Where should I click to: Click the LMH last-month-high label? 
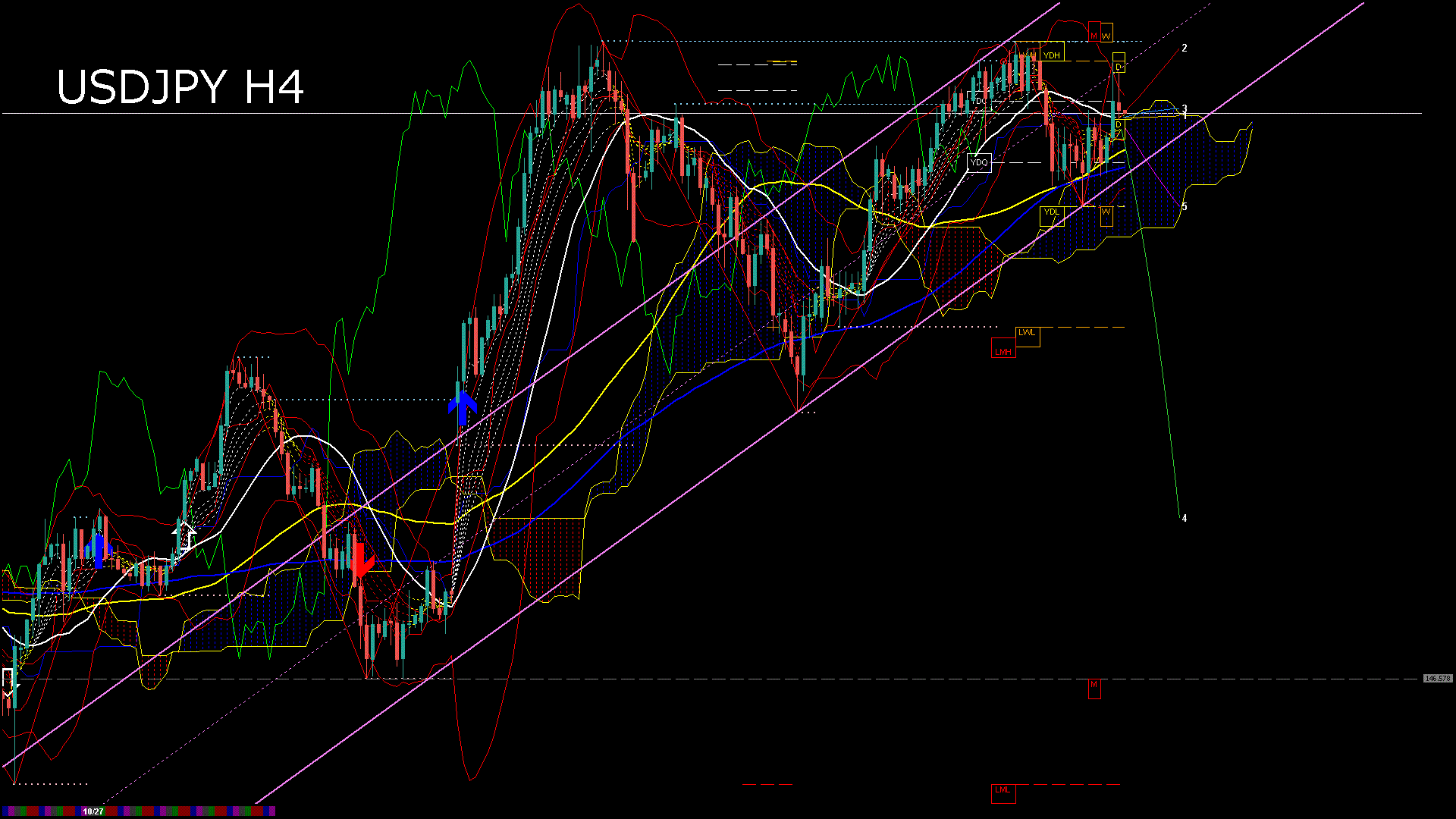(1003, 351)
